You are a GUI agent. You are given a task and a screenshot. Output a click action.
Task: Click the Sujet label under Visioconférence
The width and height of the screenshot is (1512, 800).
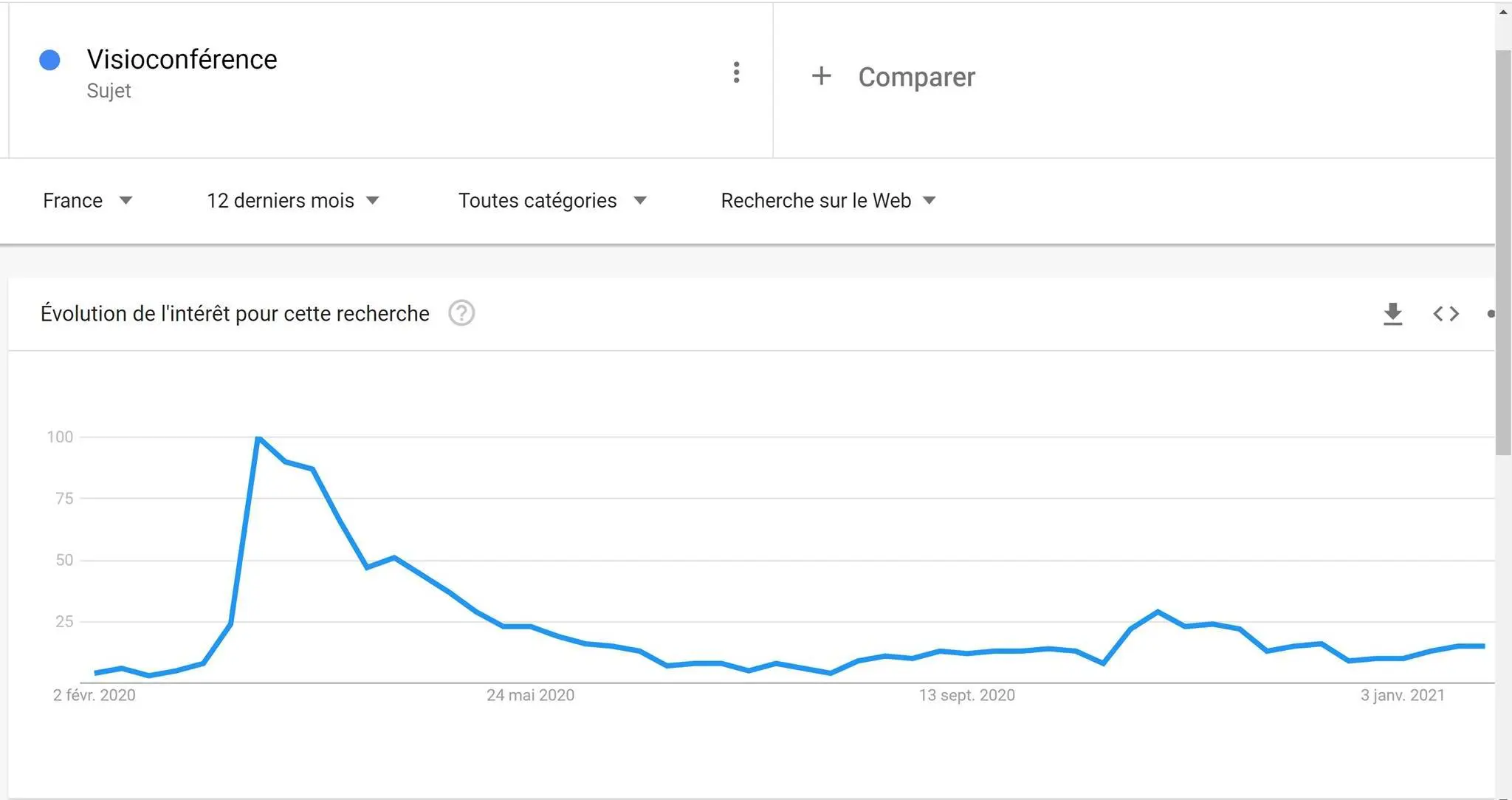(109, 91)
